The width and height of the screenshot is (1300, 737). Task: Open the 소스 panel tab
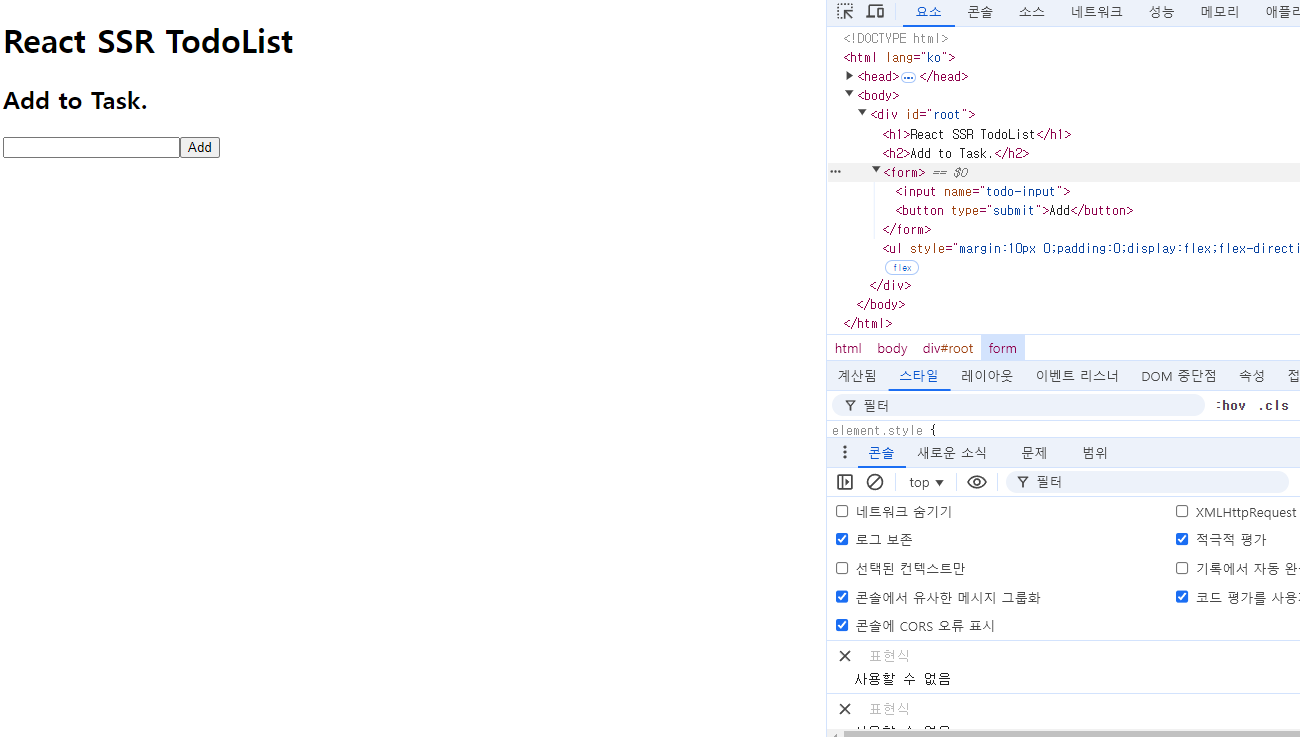[x=1032, y=12]
